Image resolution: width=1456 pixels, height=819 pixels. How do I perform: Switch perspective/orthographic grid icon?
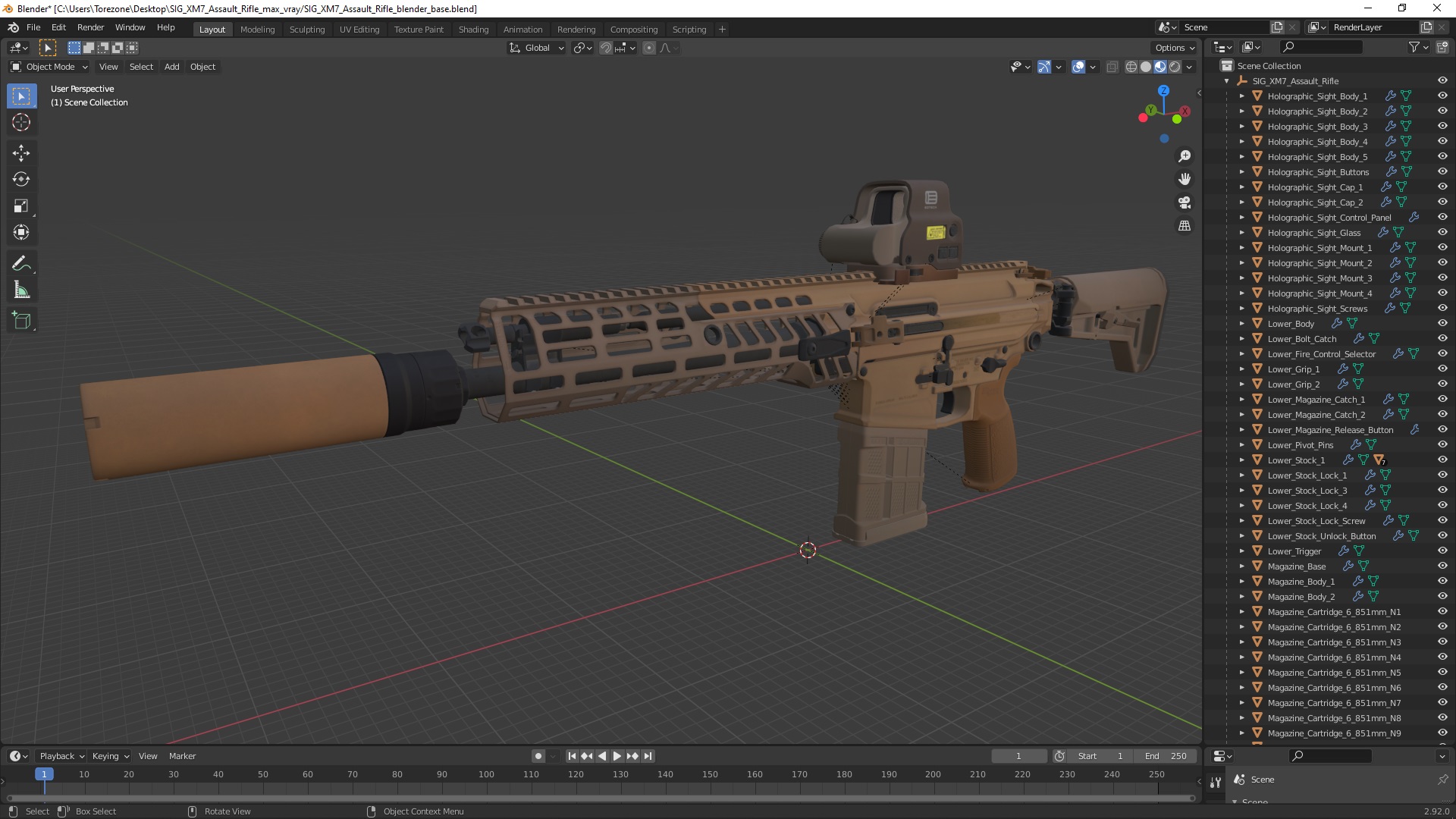pyautogui.click(x=1185, y=226)
